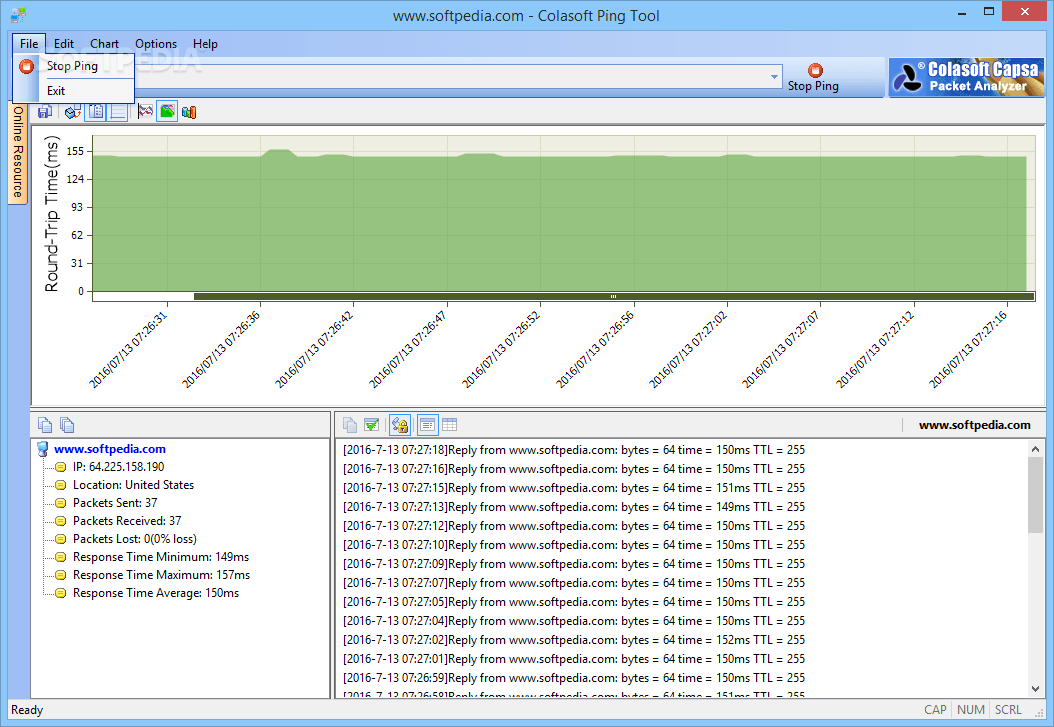The height and width of the screenshot is (727, 1054).
Task: Select the Packets Sent: 37 entry
Action: click(x=115, y=503)
